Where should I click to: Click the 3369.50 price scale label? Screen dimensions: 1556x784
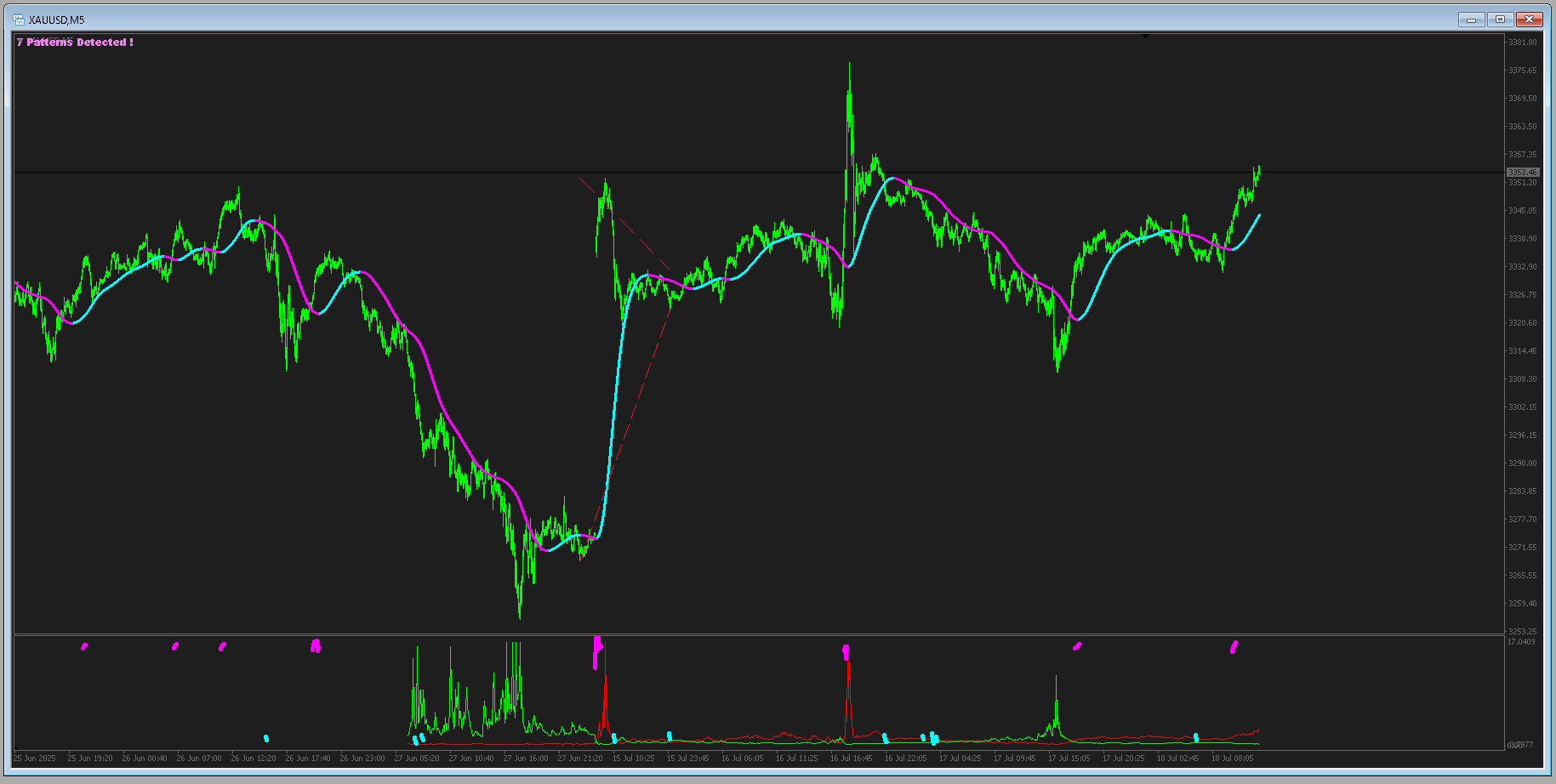coord(1523,99)
